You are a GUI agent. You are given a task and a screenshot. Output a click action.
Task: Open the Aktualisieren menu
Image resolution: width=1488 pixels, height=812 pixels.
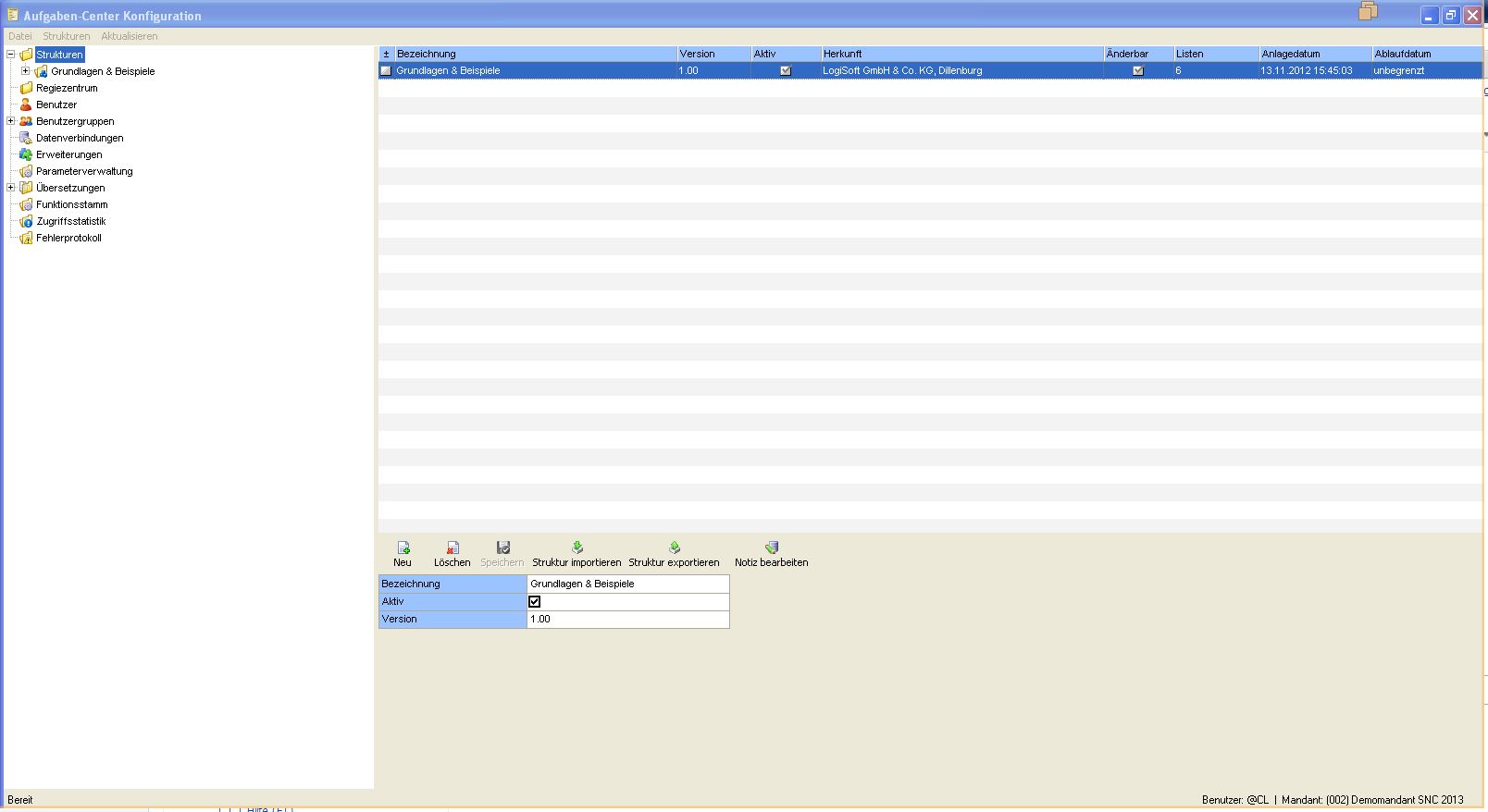coord(130,36)
